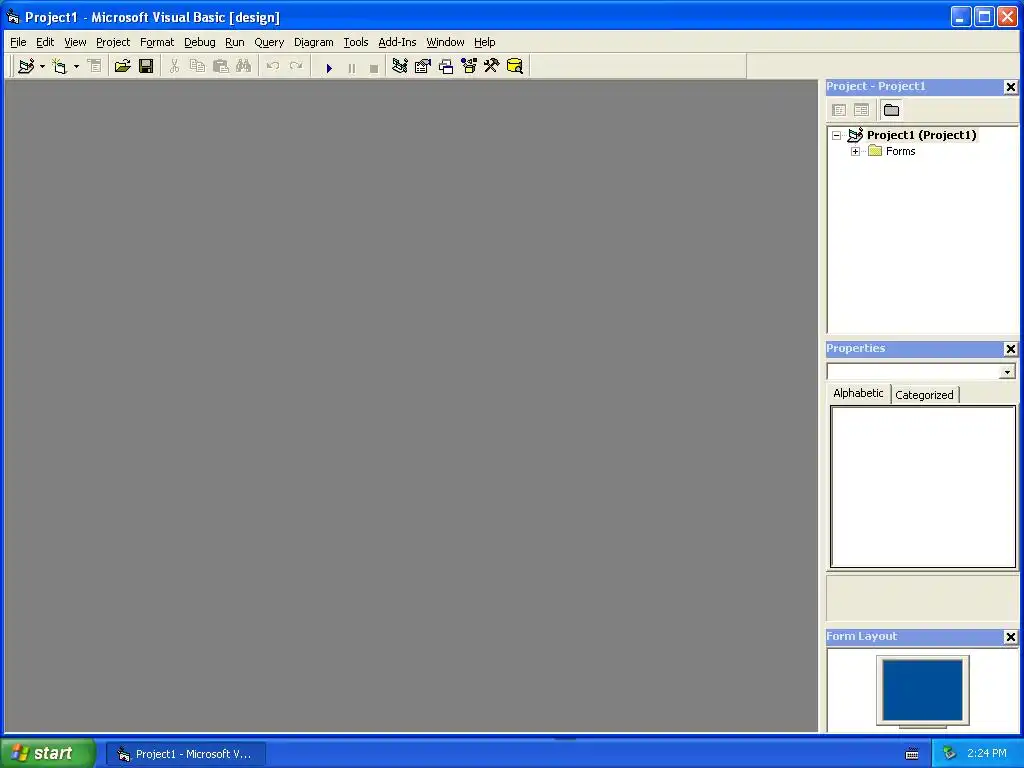The image size is (1024, 768).
Task: Click the keyboard icon in the taskbar
Action: 912,754
